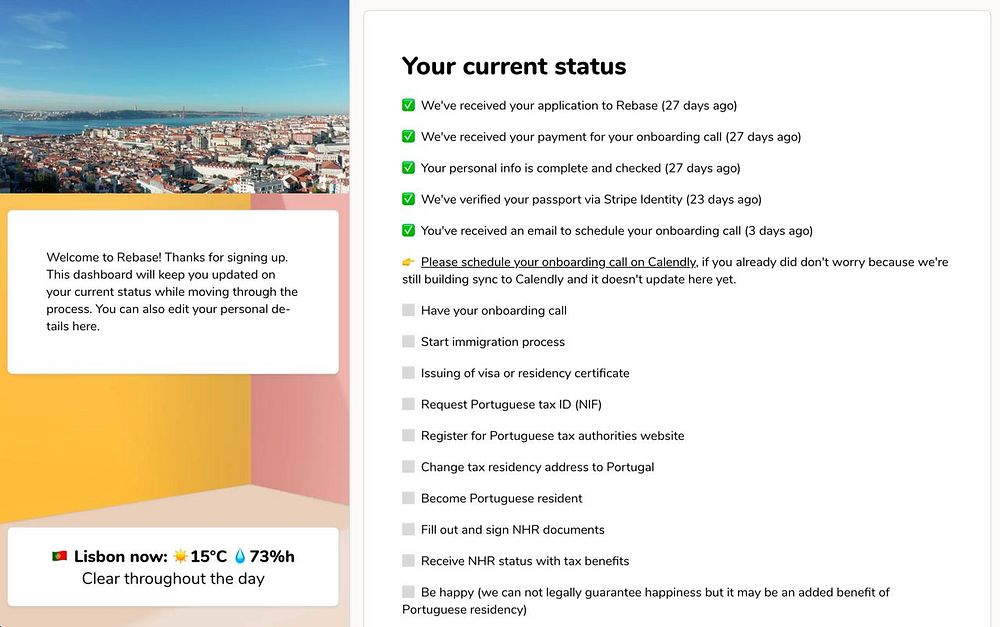The height and width of the screenshot is (627, 1000).
Task: Open the schedule onboarding call Calendly link
Action: click(x=559, y=262)
